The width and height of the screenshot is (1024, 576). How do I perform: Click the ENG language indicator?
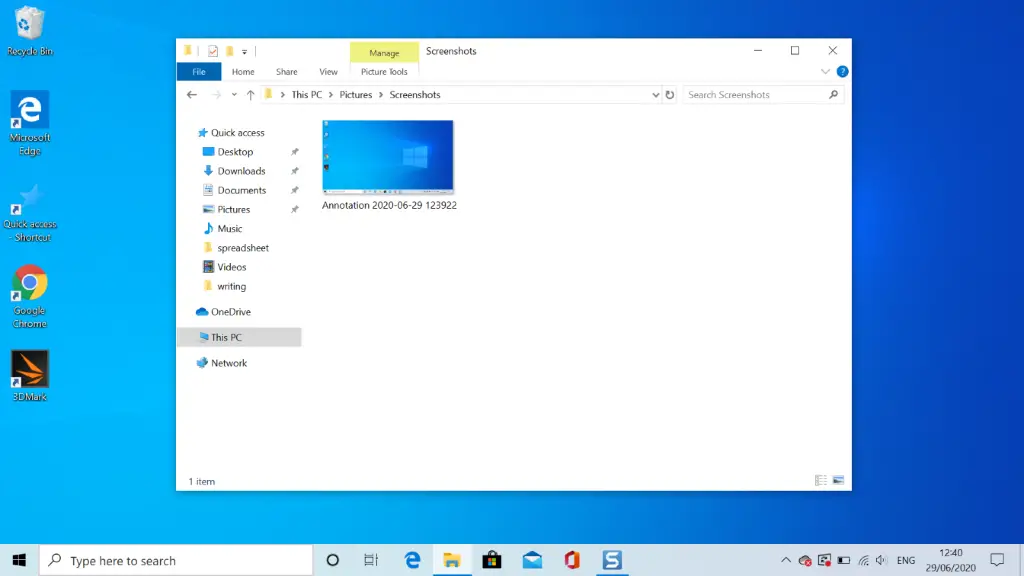point(906,560)
